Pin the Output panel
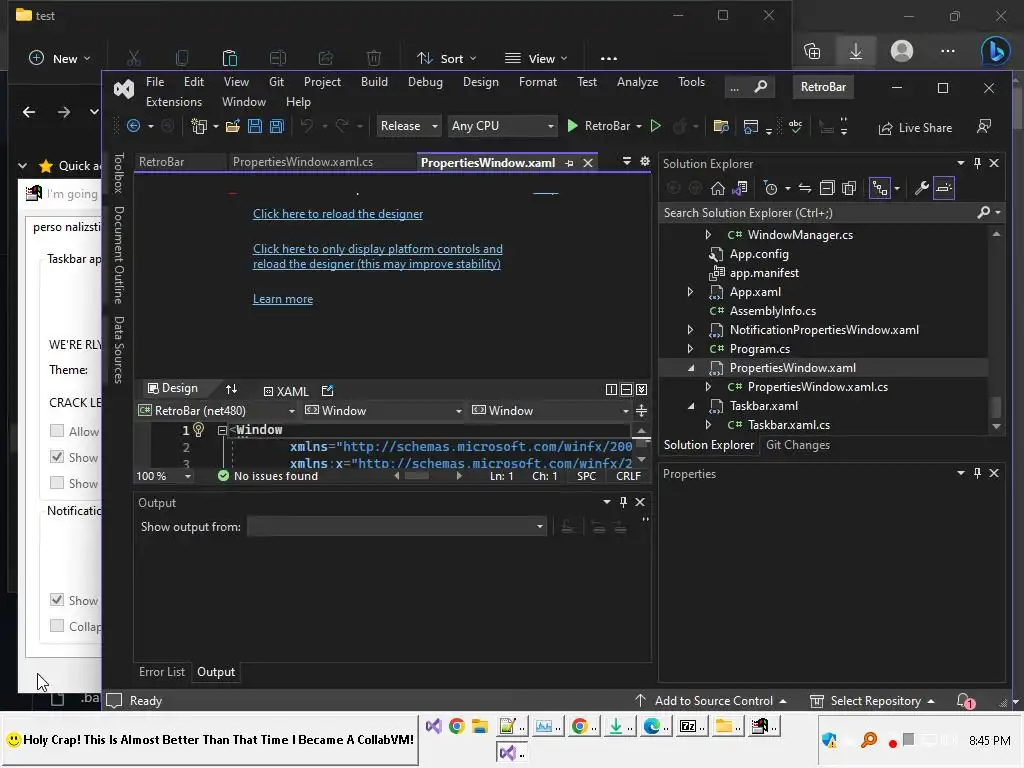This screenshot has width=1024, height=768. [623, 502]
